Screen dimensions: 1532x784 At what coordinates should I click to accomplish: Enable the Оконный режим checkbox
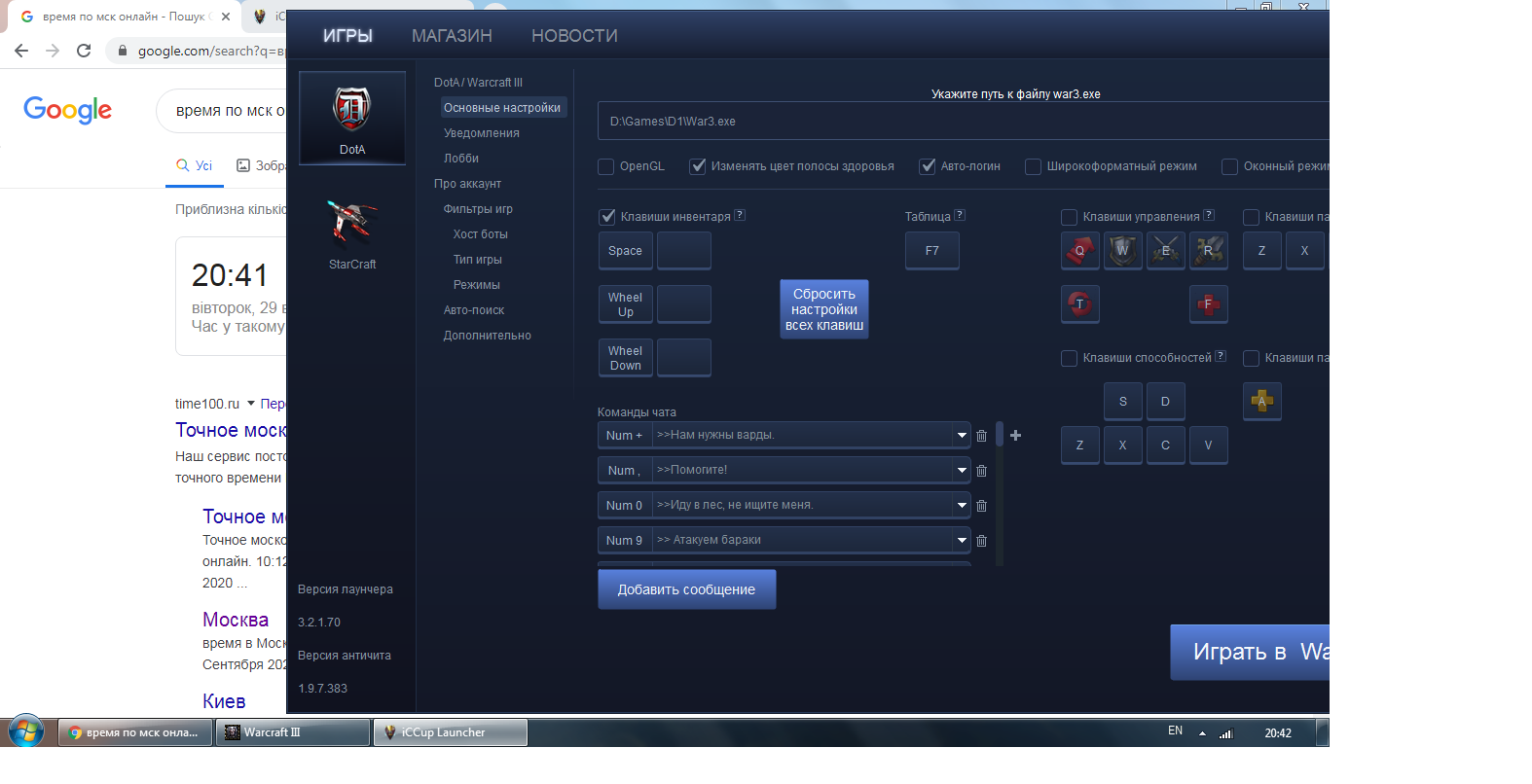tap(1230, 166)
